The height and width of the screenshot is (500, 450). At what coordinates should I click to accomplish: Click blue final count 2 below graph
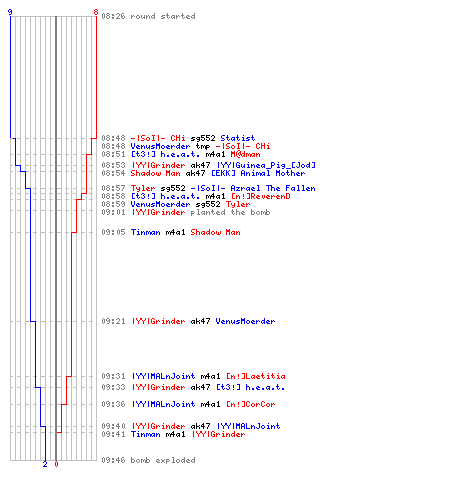click(x=45, y=464)
